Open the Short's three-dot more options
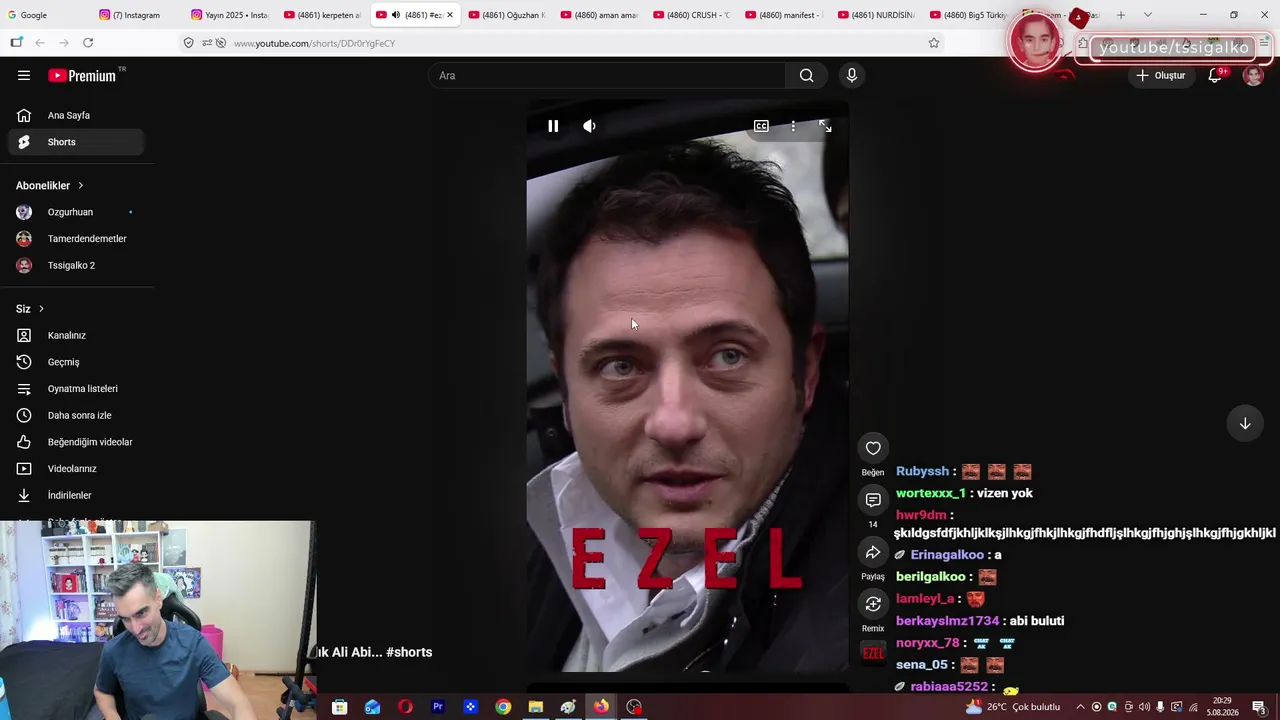Viewport: 1280px width, 720px height. pyautogui.click(x=793, y=126)
